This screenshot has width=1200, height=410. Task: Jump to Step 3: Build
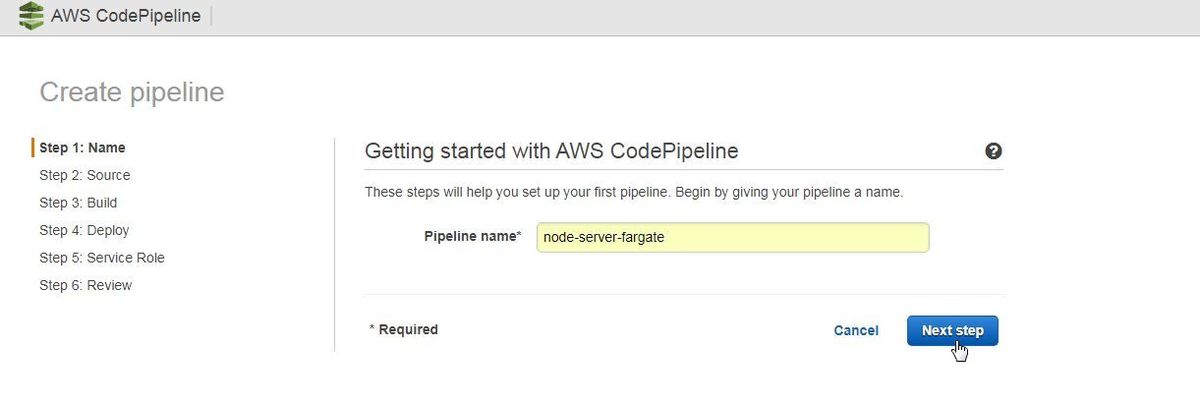[x=78, y=202]
